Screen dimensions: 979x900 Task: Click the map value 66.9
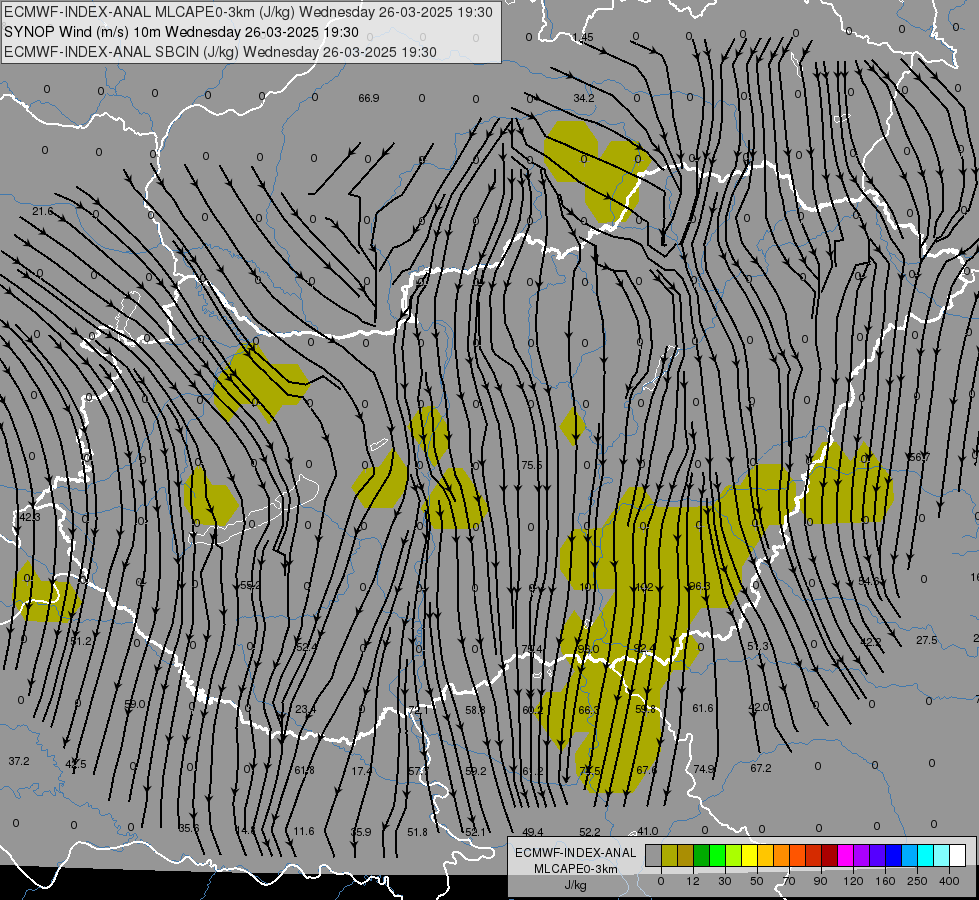tap(369, 98)
